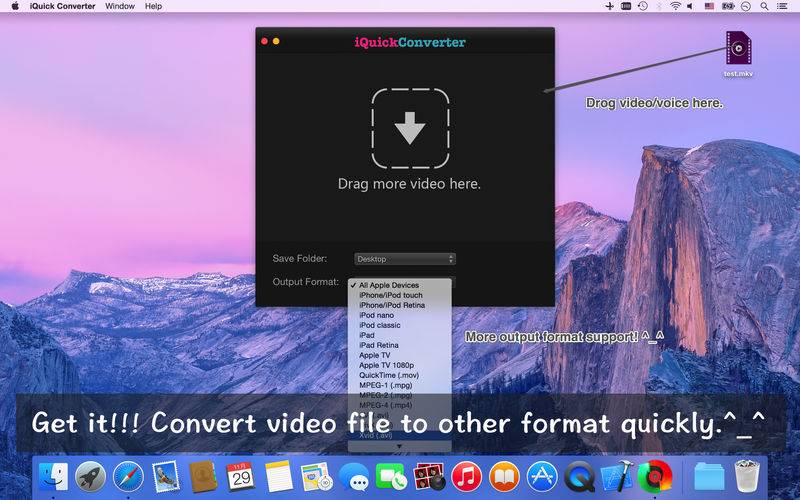Open the Notes app in the Dock
This screenshot has width=800, height=500.
coord(279,477)
